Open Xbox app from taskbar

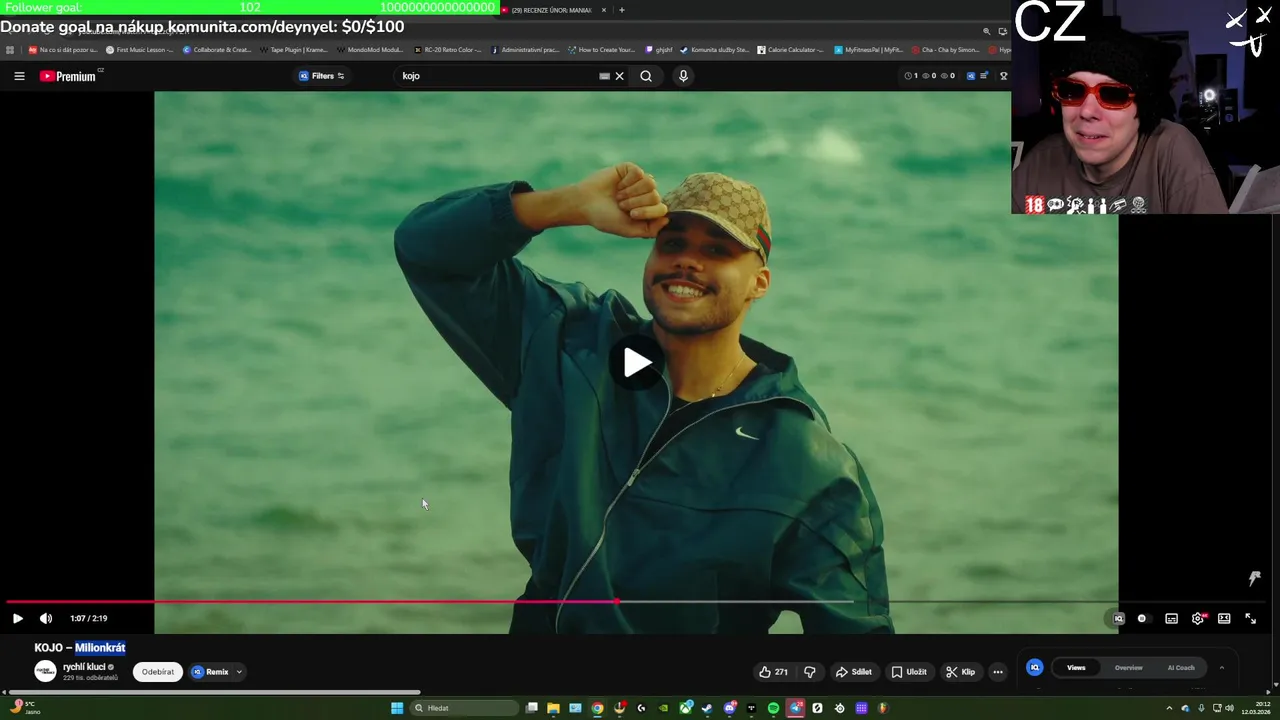pos(685,709)
